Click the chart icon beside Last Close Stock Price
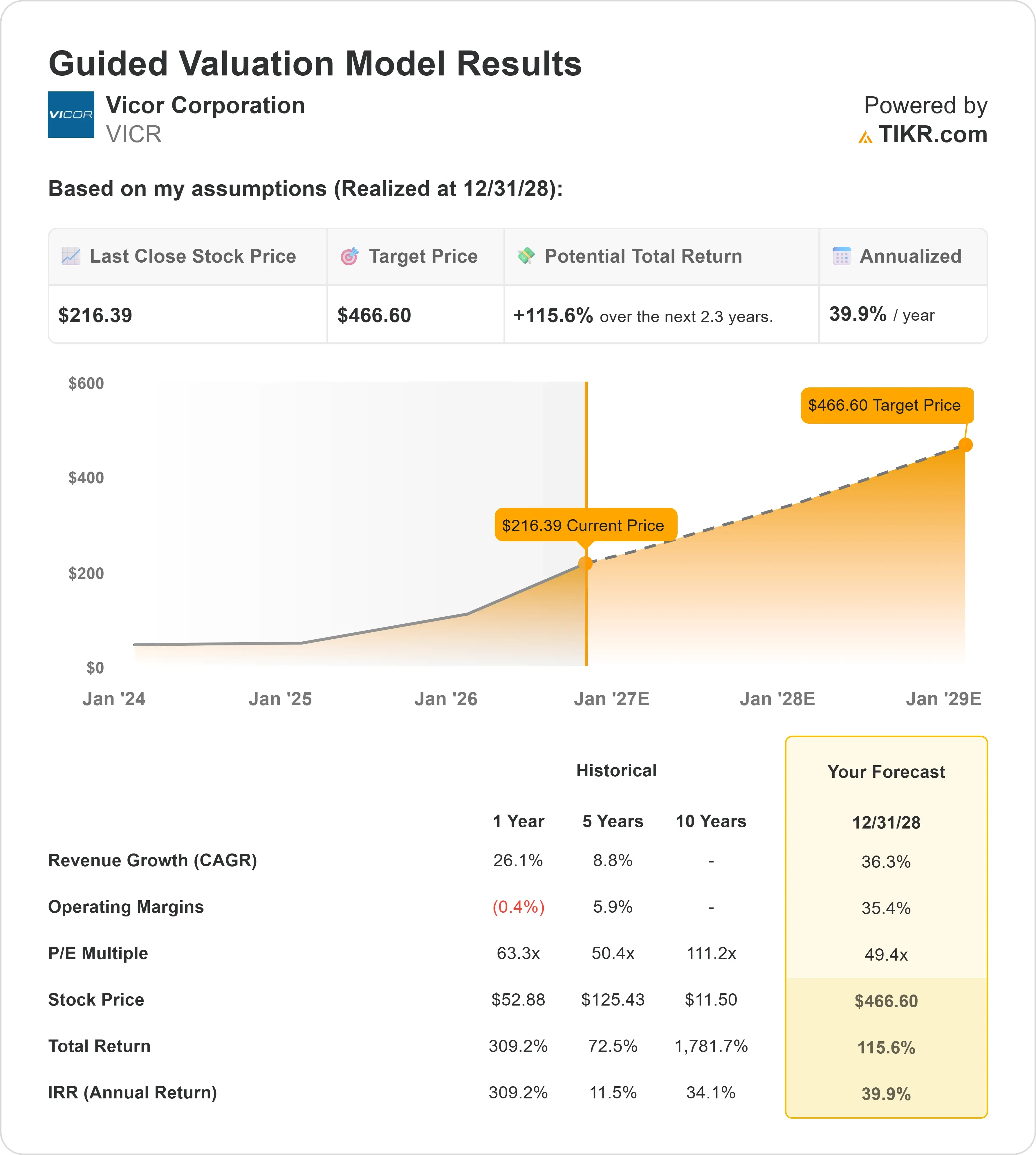This screenshot has height=1155, width=1036. [x=71, y=256]
